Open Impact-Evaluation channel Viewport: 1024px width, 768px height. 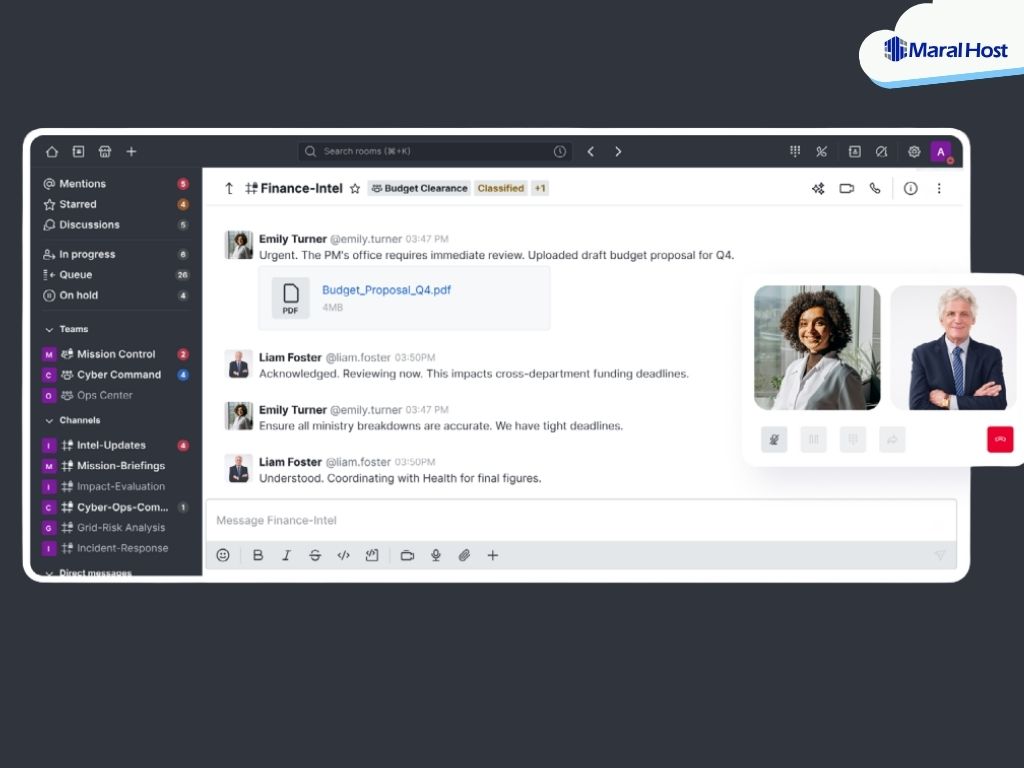pyautogui.click(x=116, y=487)
